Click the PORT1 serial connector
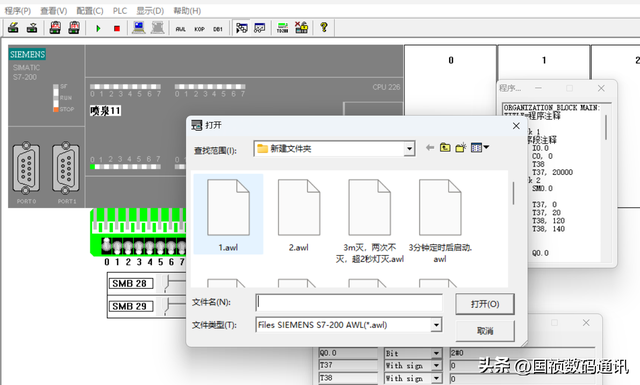Image resolution: width=640 pixels, height=385 pixels. click(66, 168)
